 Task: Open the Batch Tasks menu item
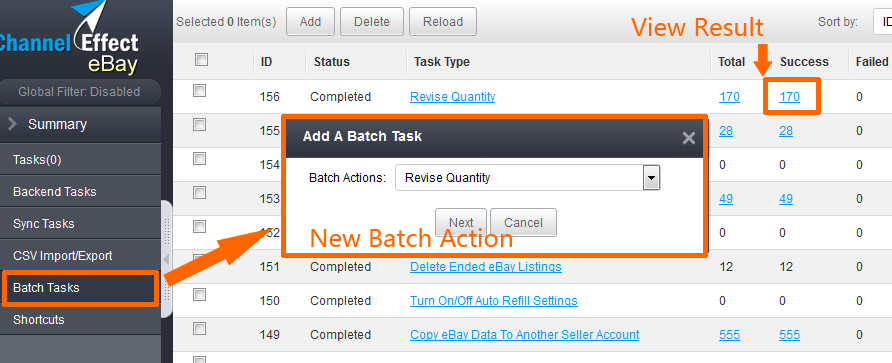point(80,288)
